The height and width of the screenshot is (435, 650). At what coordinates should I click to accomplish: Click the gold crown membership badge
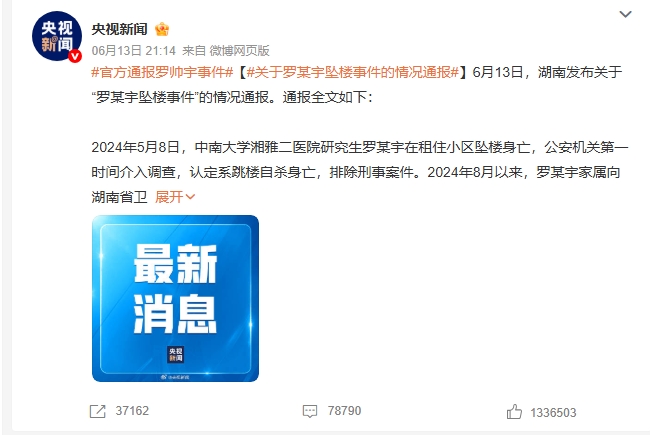click(162, 29)
